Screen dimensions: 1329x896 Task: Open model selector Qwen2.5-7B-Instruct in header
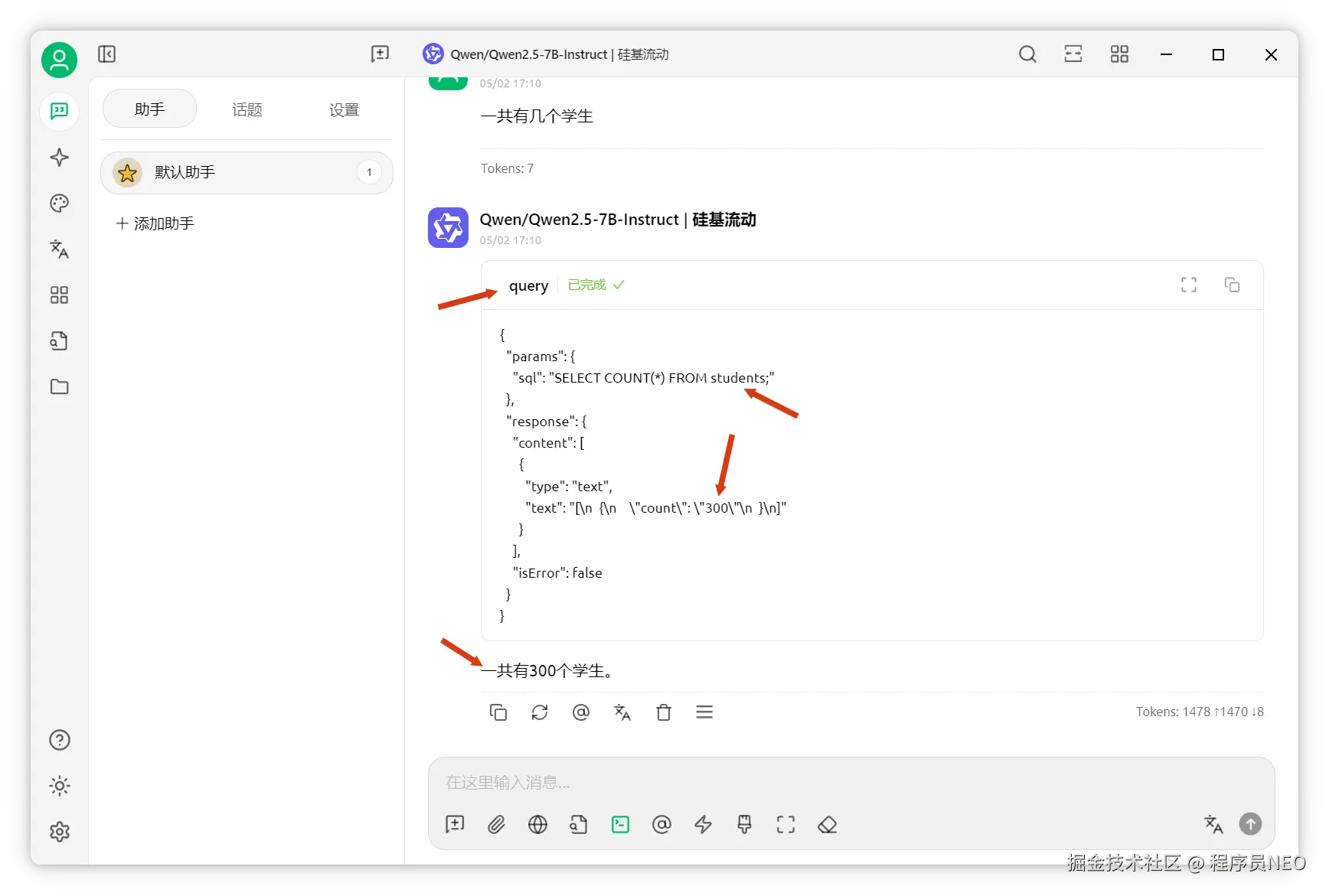pyautogui.click(x=546, y=54)
